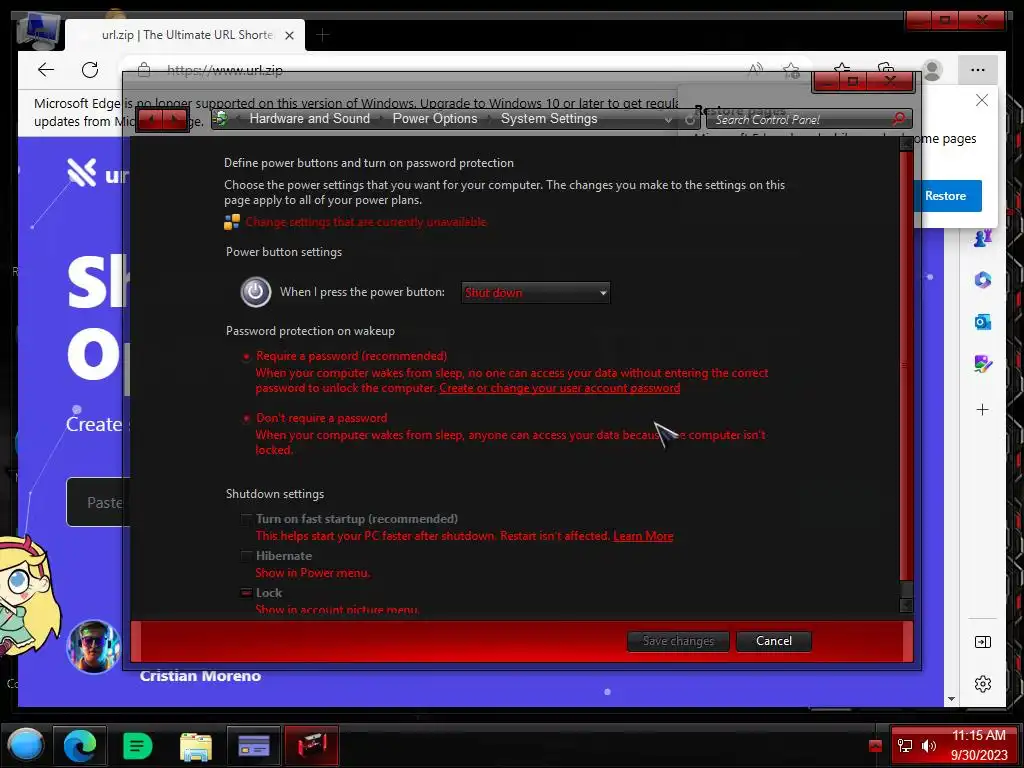Open Edge sidebar Games chess icon
1024x768 pixels.
[x=982, y=238]
